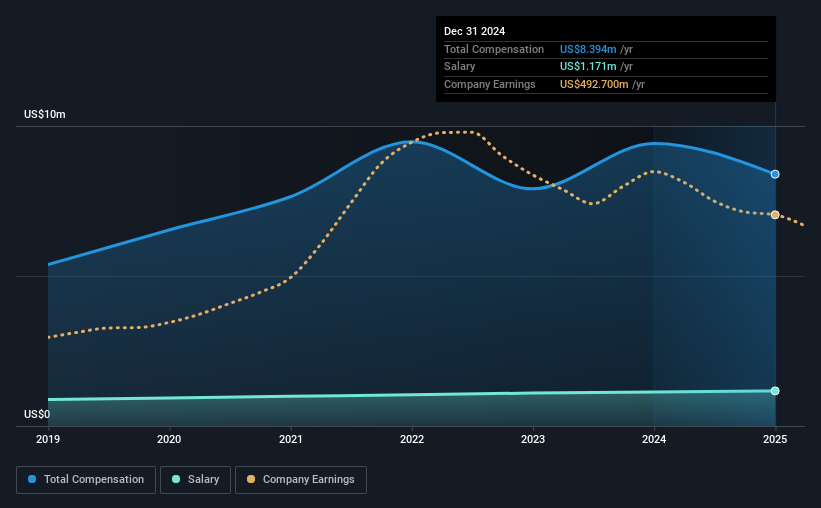
Task: Select the blue Total Compensation data point at 2025
Action: point(775,174)
